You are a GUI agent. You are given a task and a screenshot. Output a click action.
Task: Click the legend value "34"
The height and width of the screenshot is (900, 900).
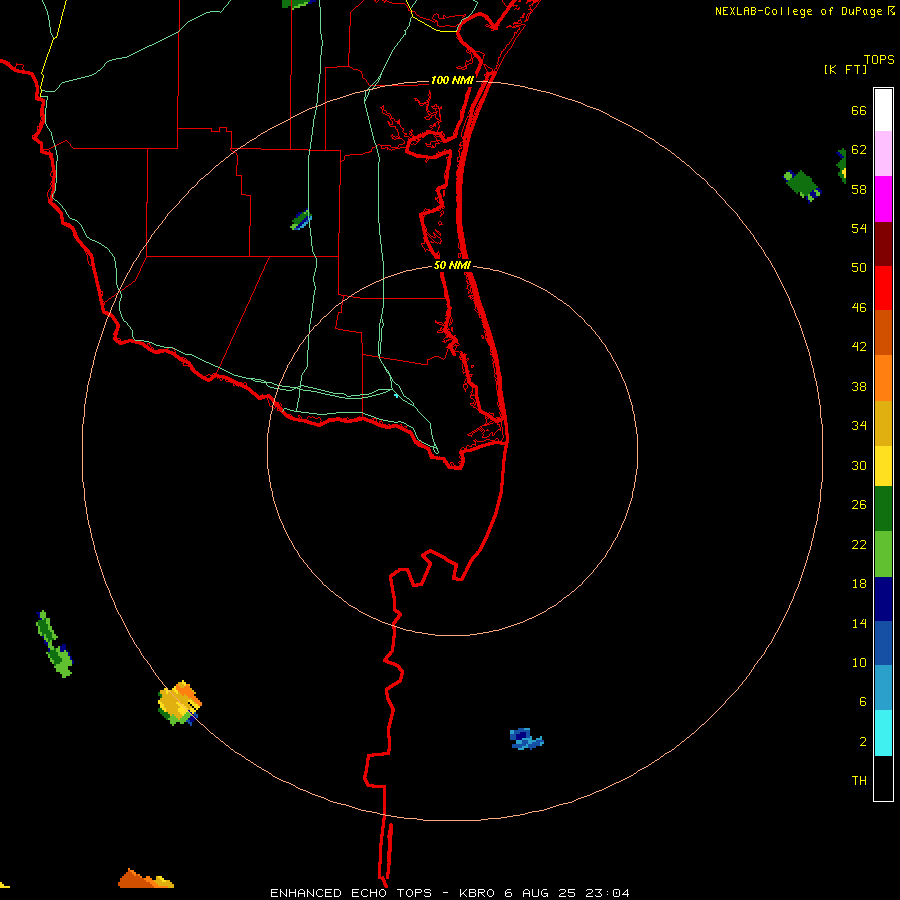point(859,426)
